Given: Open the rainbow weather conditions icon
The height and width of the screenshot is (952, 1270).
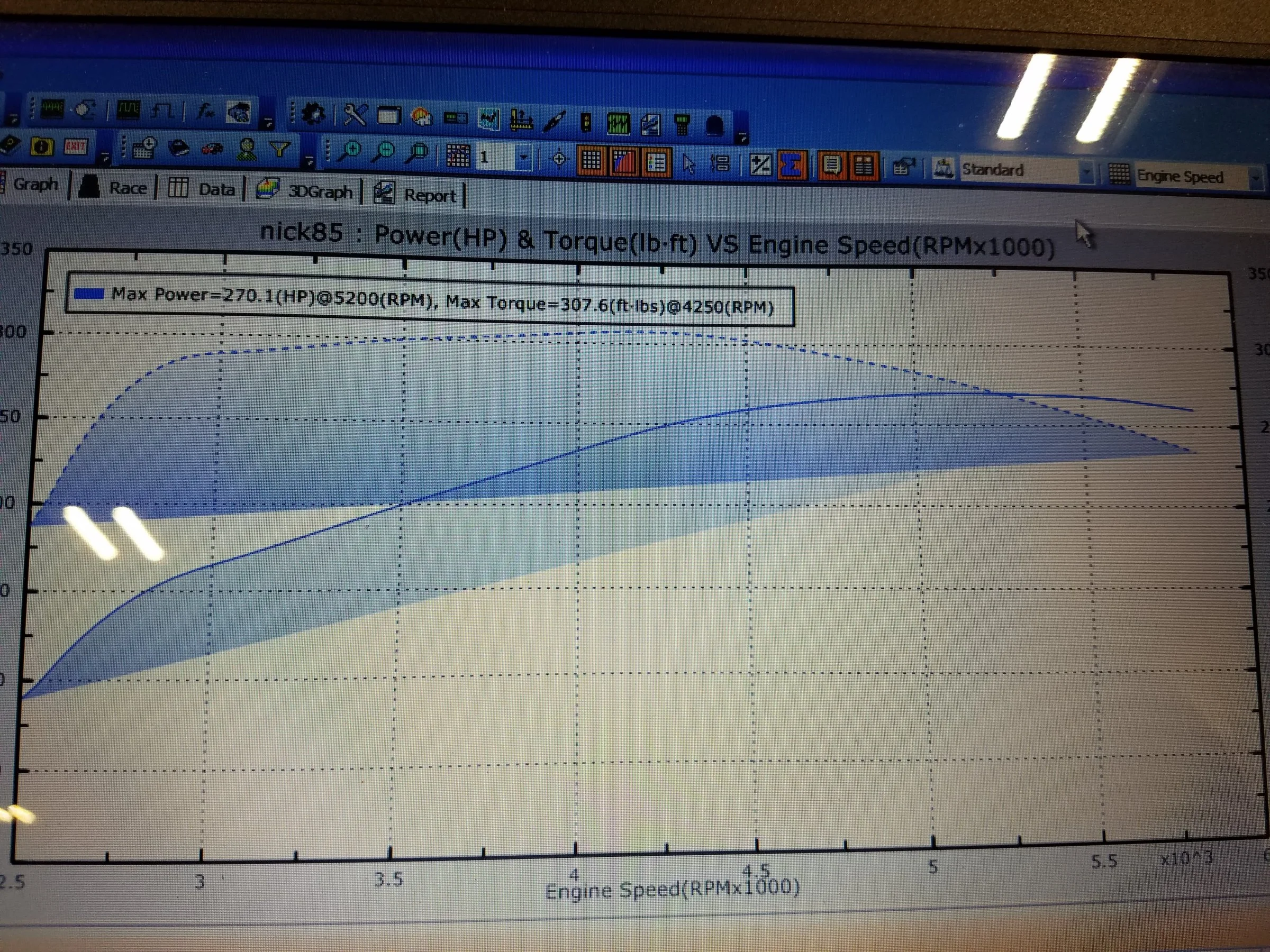Looking at the screenshot, I should (422, 117).
